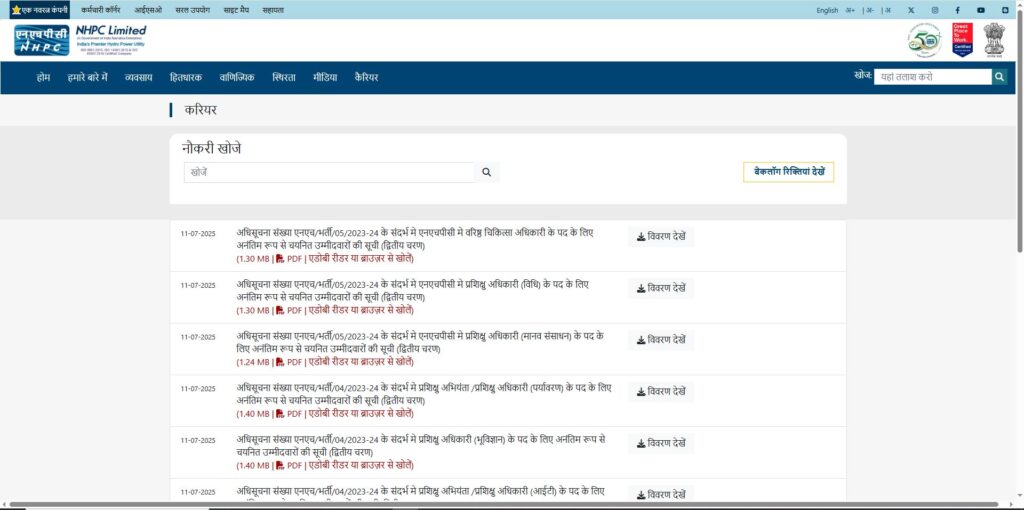Click the बैकलॉग रिक्तियां देखें button
The height and width of the screenshot is (510, 1024).
click(x=788, y=172)
